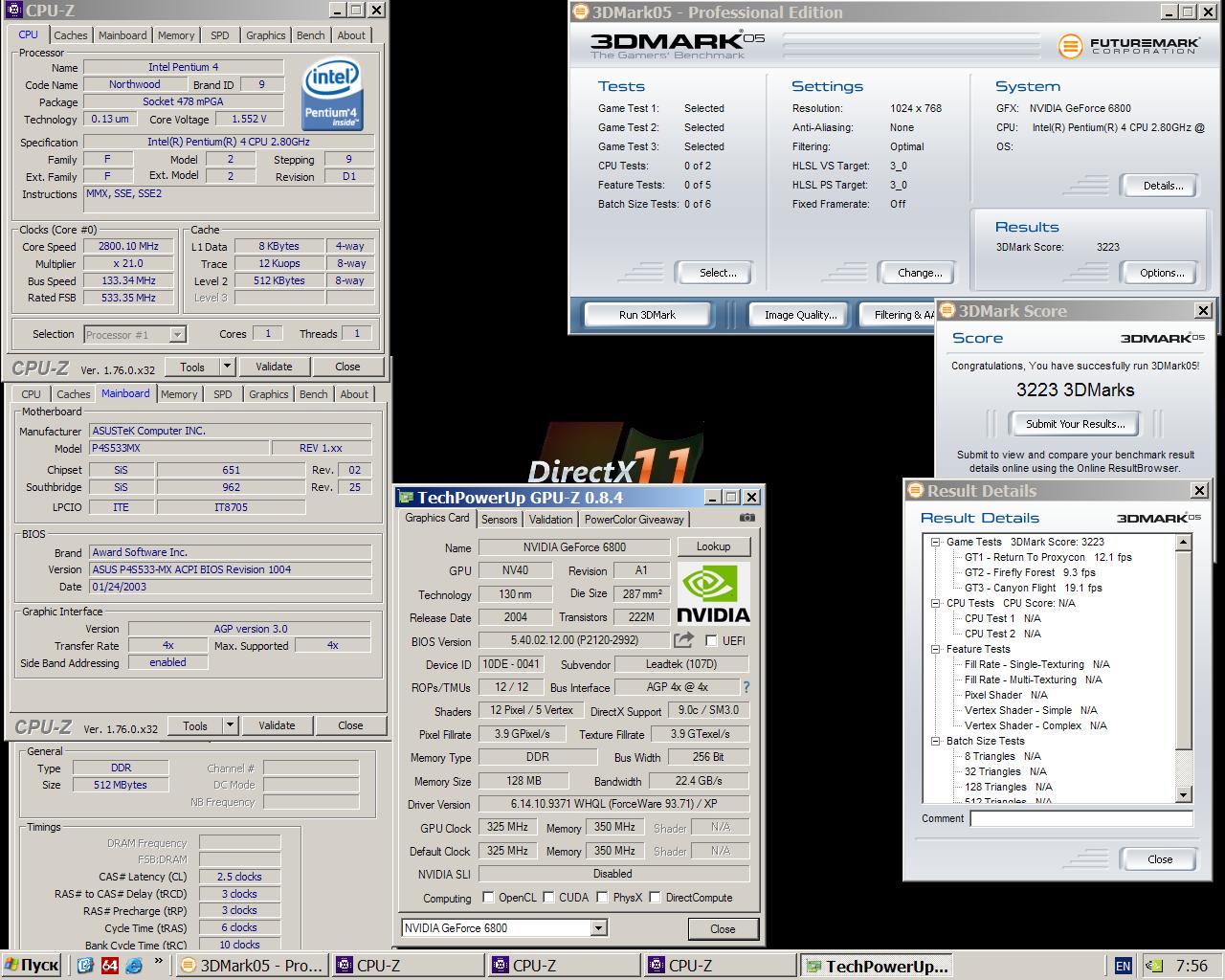Click scroll down arrow in Result Details list
Image resolution: width=1225 pixels, height=980 pixels.
(x=1184, y=795)
